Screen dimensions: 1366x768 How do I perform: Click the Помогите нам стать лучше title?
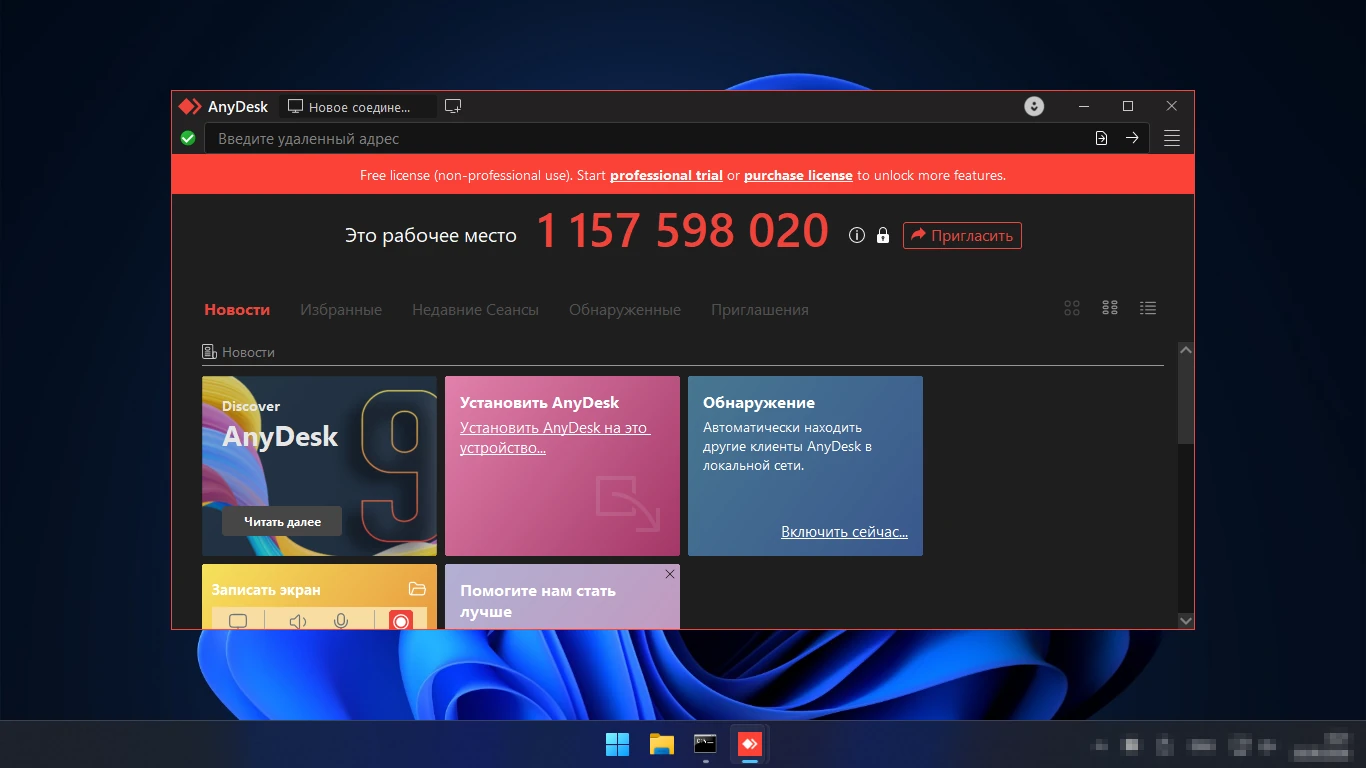538,601
